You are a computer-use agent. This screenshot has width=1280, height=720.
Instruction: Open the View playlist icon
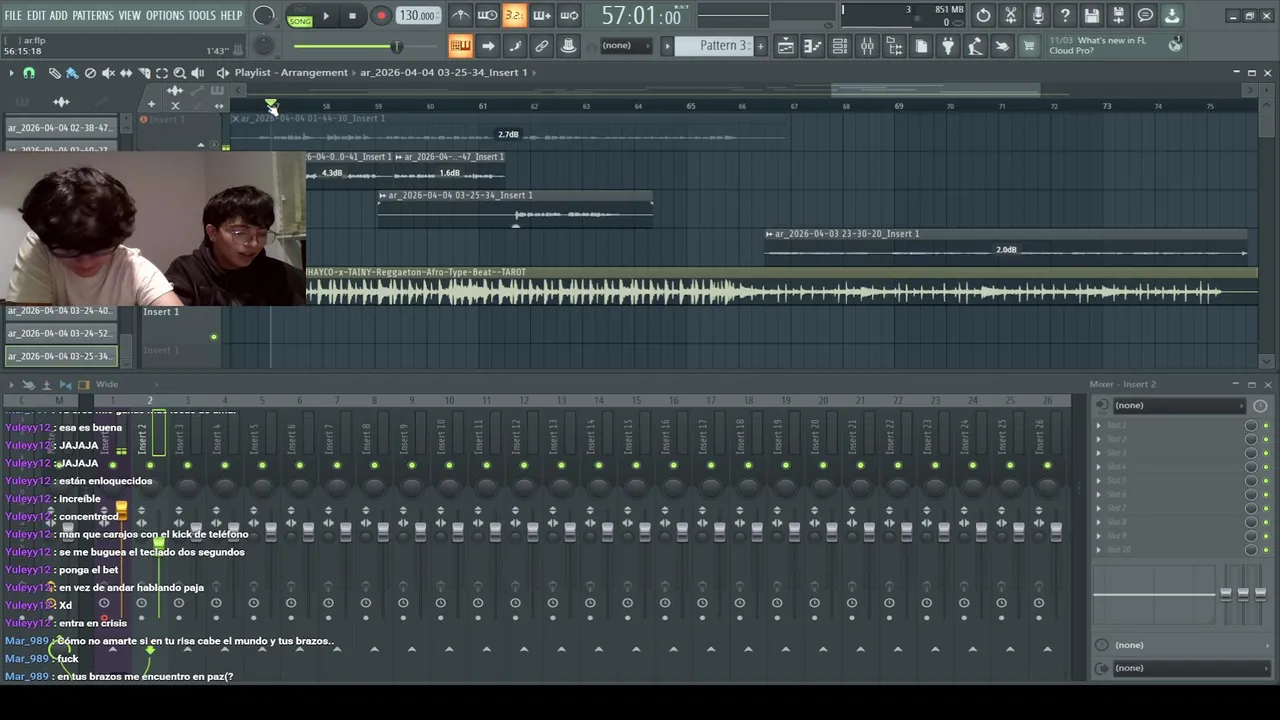(786, 46)
